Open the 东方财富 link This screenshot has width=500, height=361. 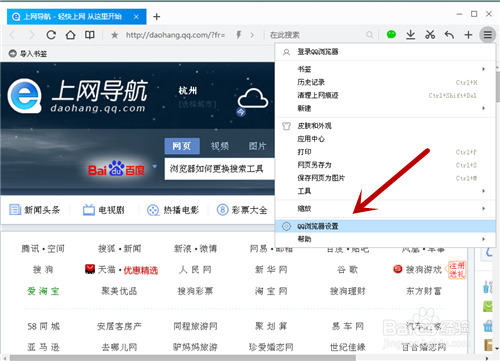point(424,291)
